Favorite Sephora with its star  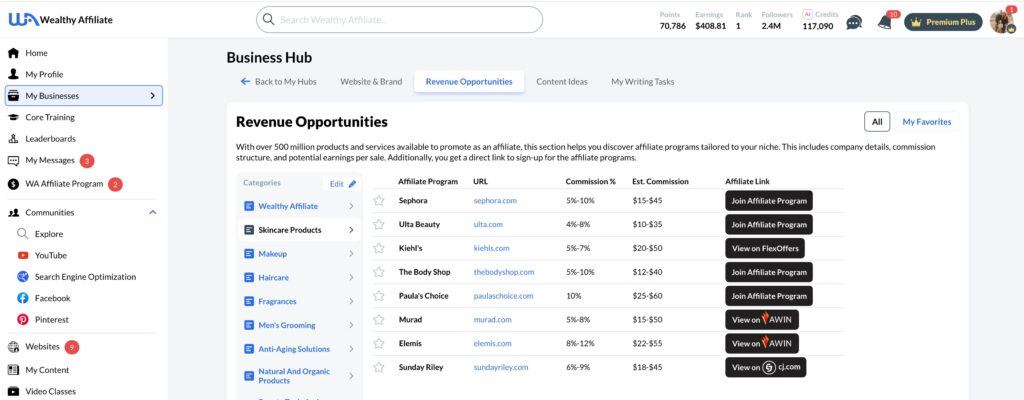[x=379, y=201]
